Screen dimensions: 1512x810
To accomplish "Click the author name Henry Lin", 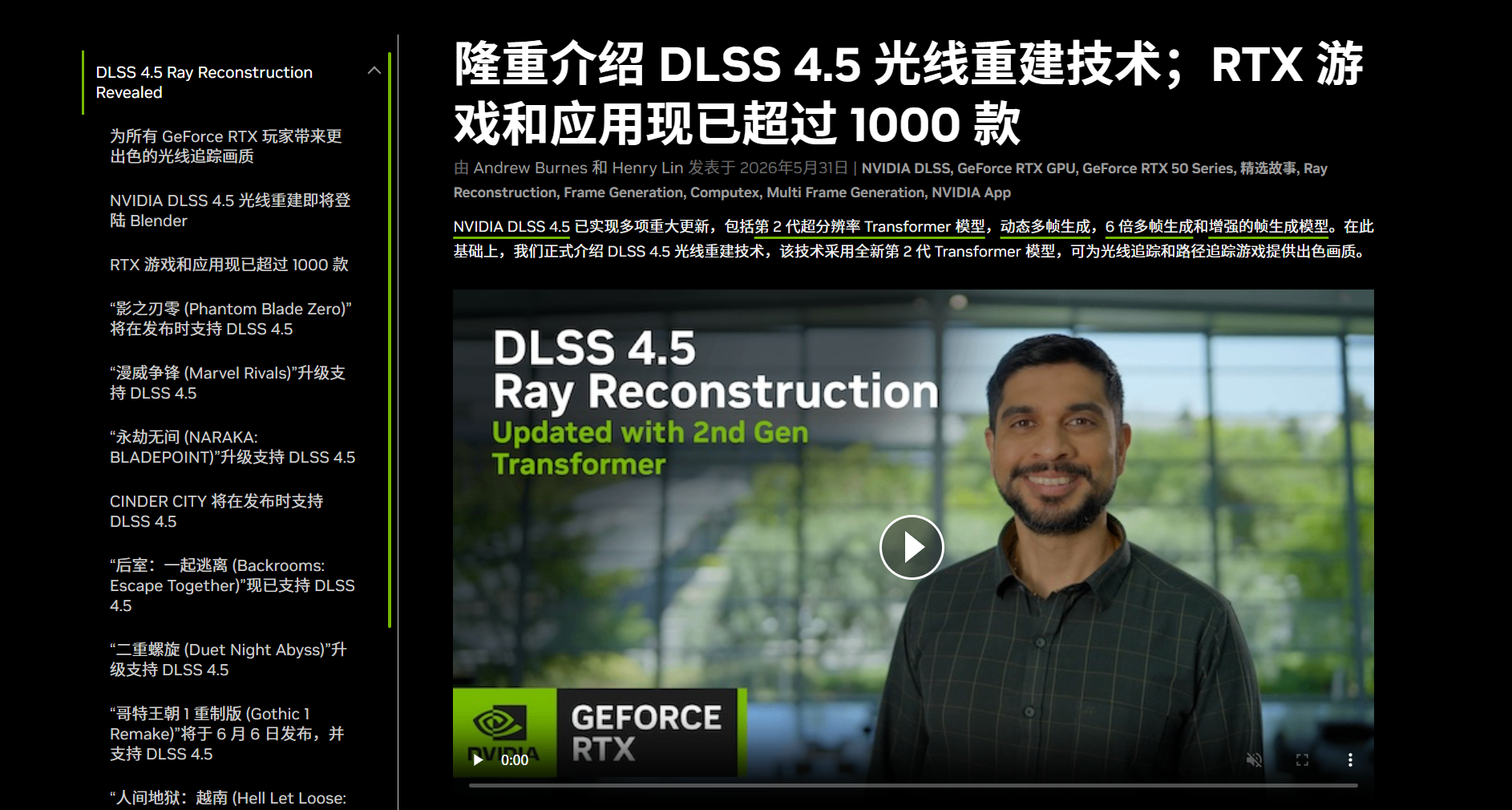I will pyautogui.click(x=648, y=168).
